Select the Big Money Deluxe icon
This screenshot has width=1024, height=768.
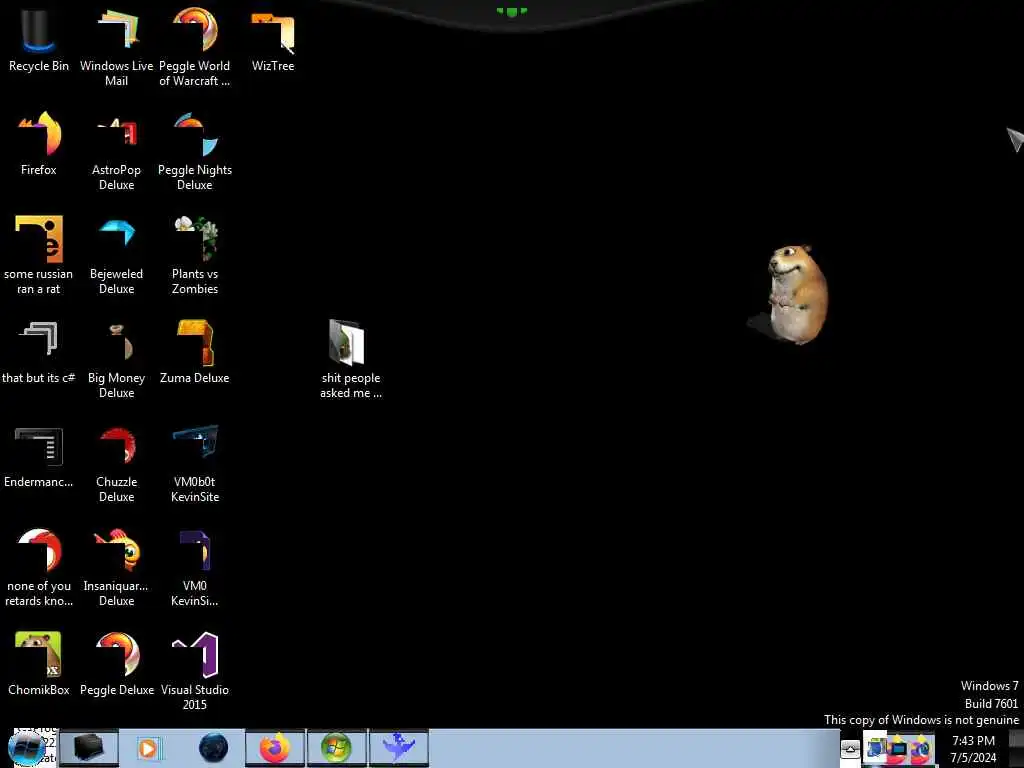(116, 359)
